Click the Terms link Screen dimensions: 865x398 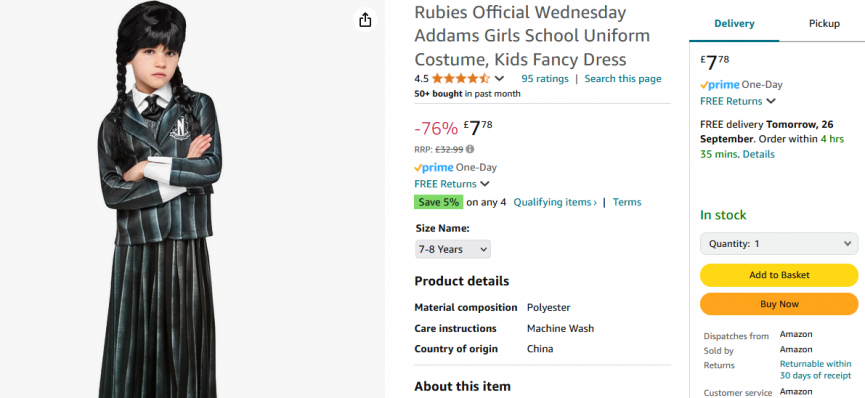627,202
